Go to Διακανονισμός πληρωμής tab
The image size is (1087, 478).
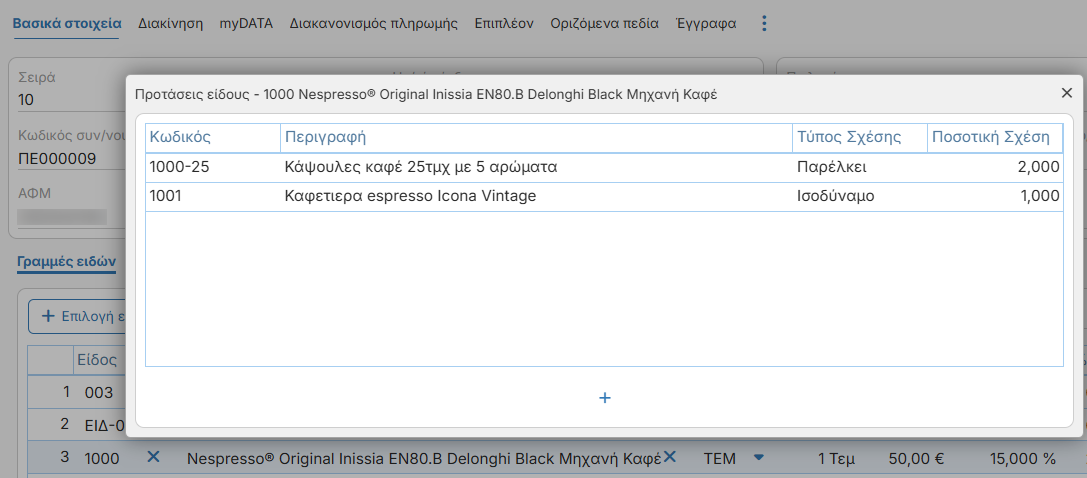coord(374,24)
